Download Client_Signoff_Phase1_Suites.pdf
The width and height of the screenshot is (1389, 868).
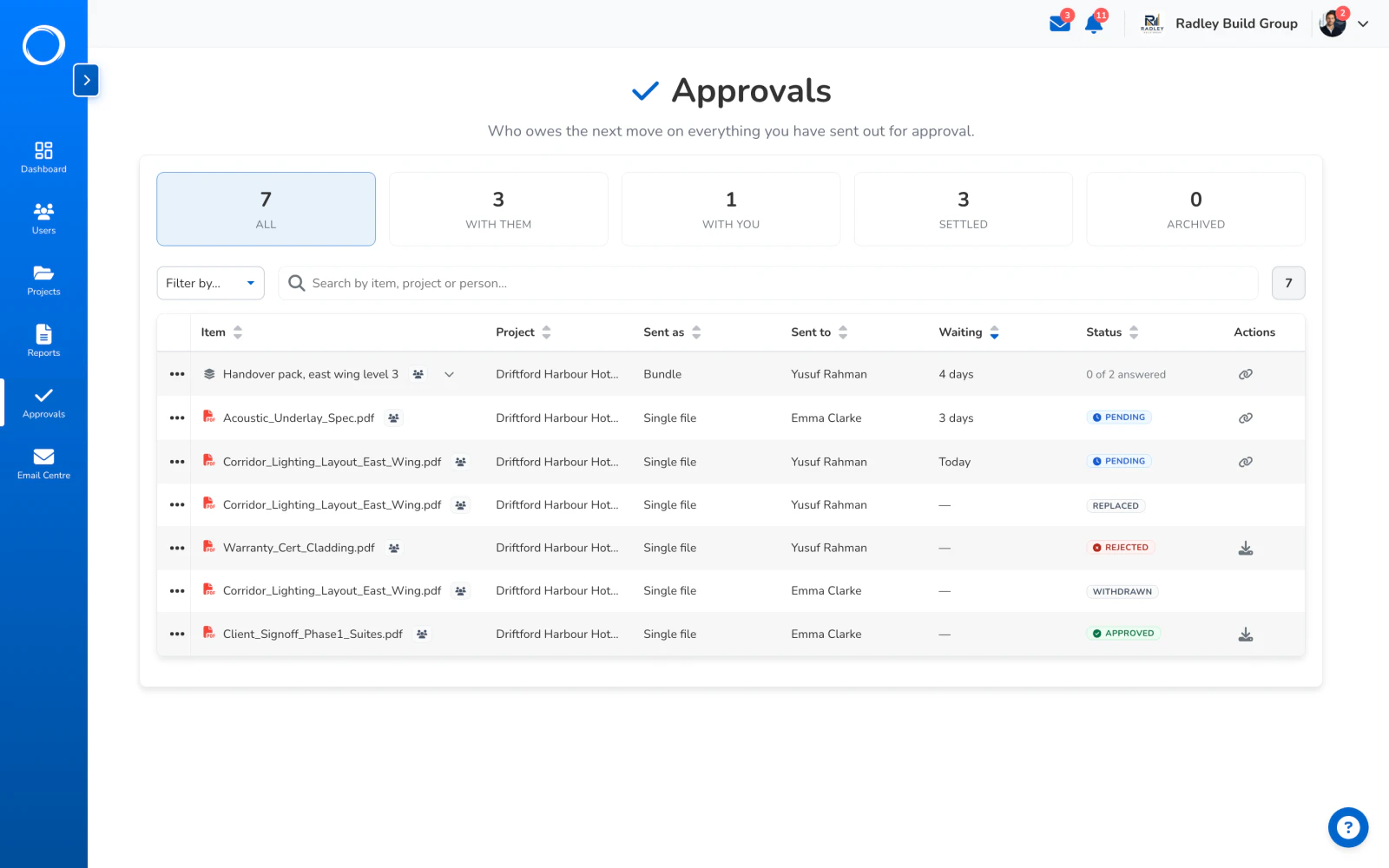click(1246, 634)
